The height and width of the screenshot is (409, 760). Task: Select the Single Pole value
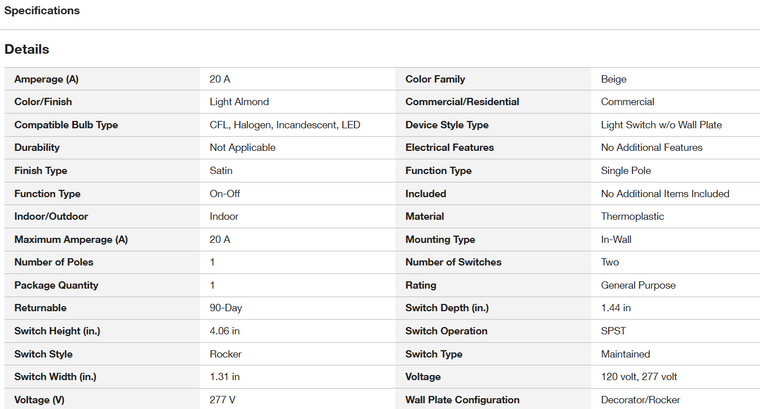(x=626, y=171)
